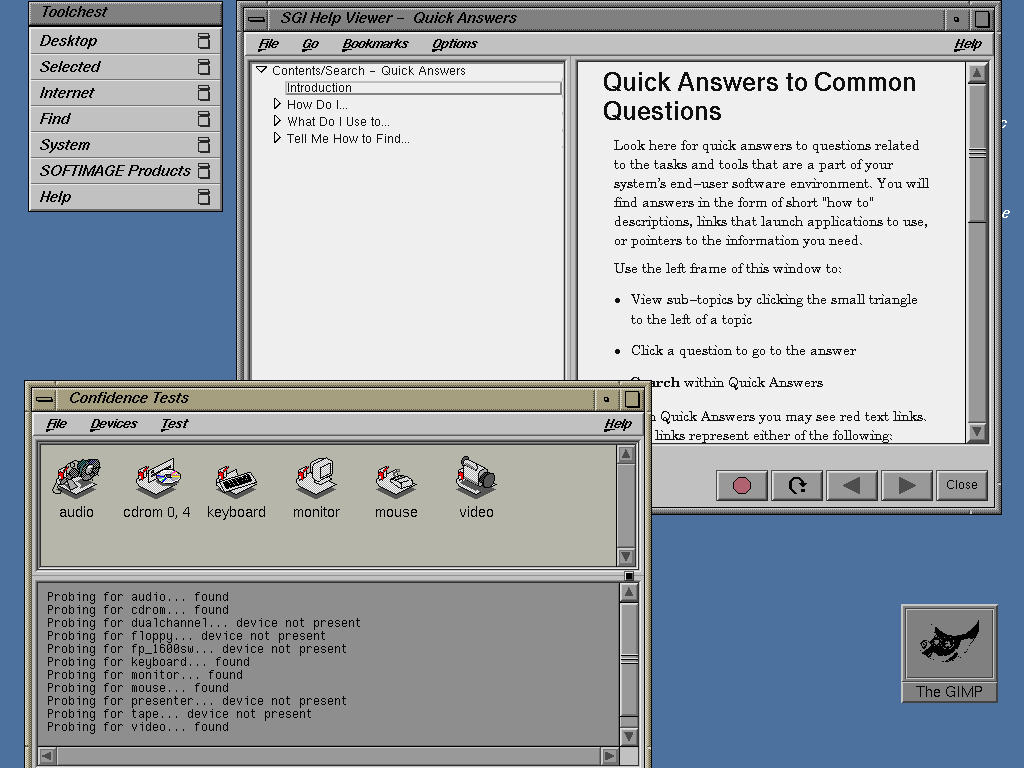The height and width of the screenshot is (768, 1024).
Task: Open the Bookmarks menu
Action: point(376,44)
